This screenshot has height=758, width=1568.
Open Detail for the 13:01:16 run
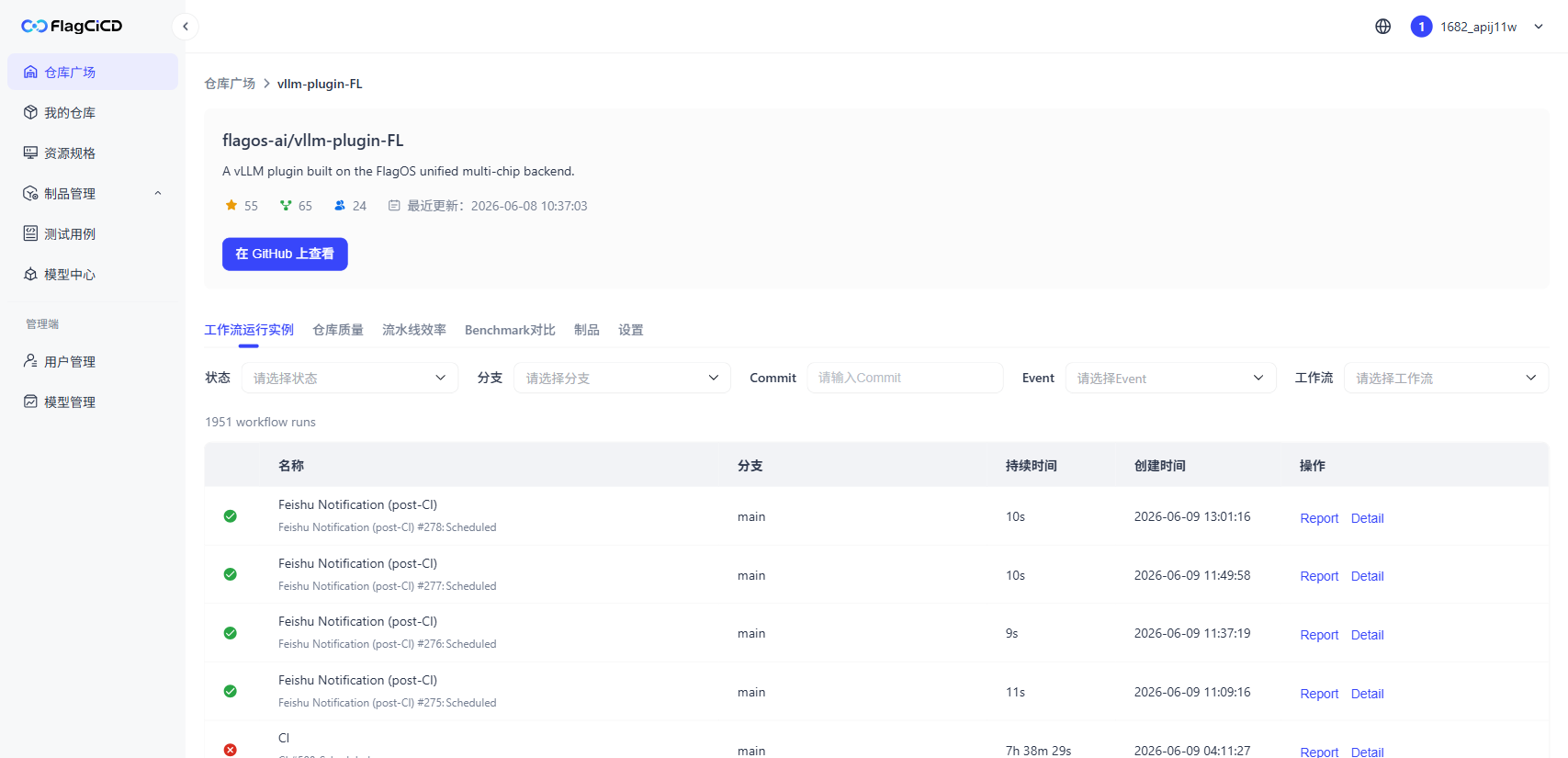[x=1367, y=518]
